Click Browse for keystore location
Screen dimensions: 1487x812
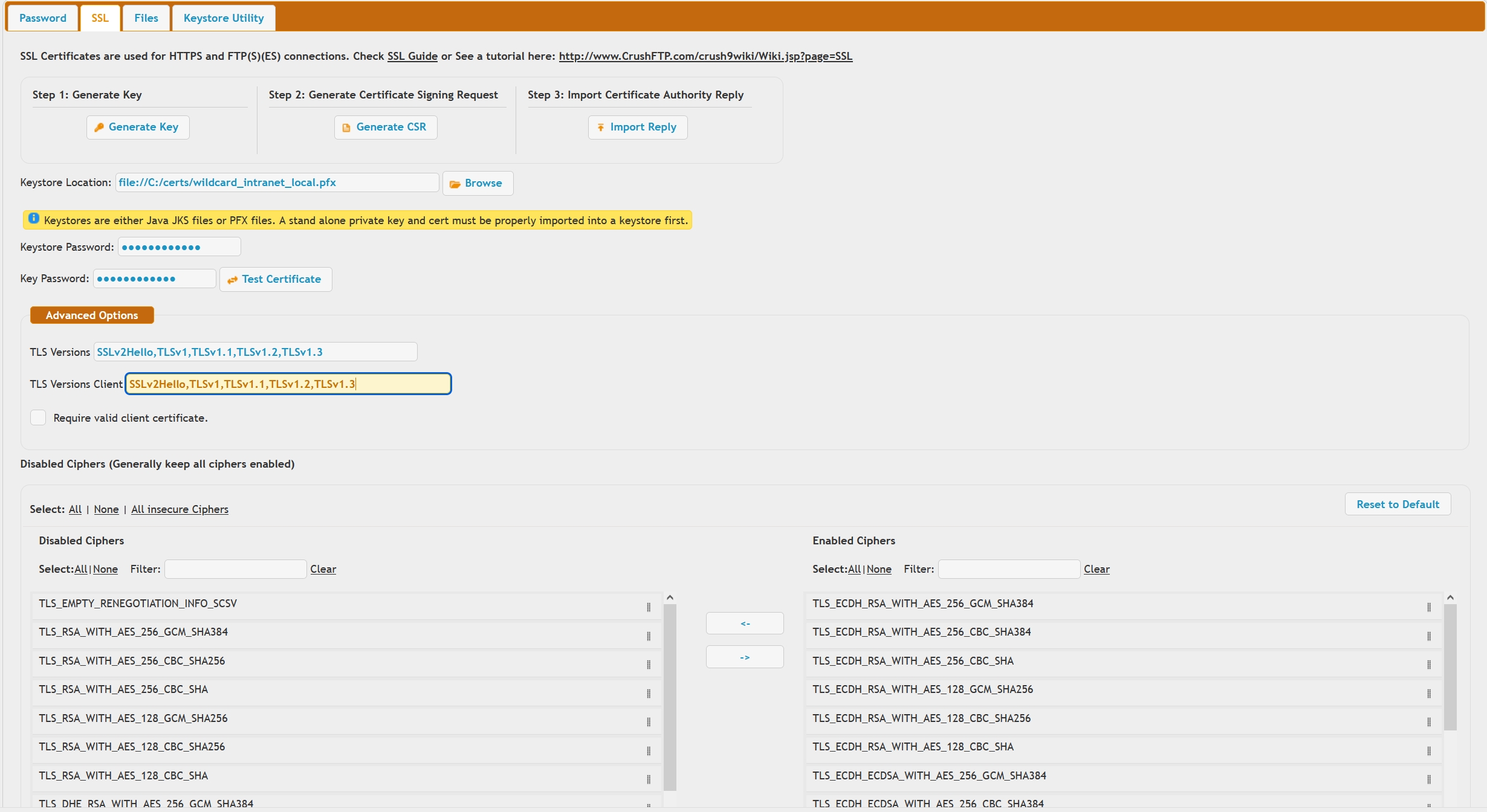(x=478, y=183)
